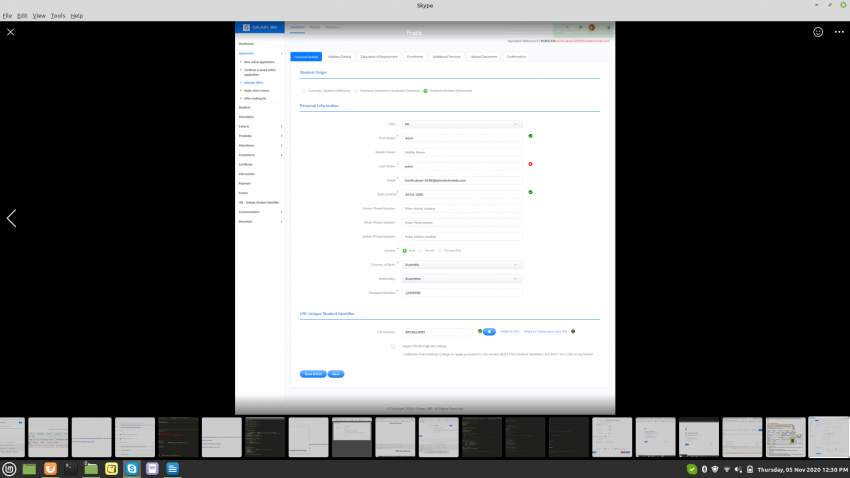The width and height of the screenshot is (850, 478).
Task: Click the date and time clock
Action: [x=800, y=469]
